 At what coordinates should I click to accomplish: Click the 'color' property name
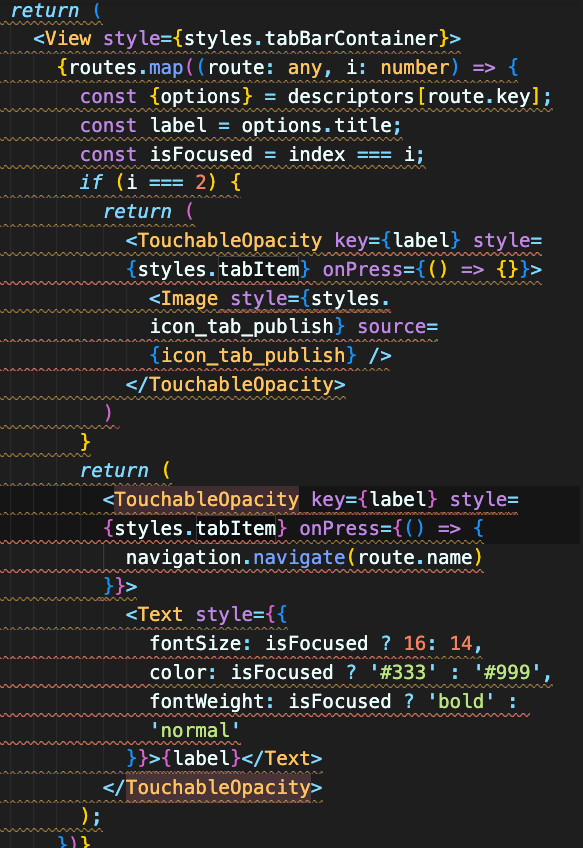coord(177,673)
